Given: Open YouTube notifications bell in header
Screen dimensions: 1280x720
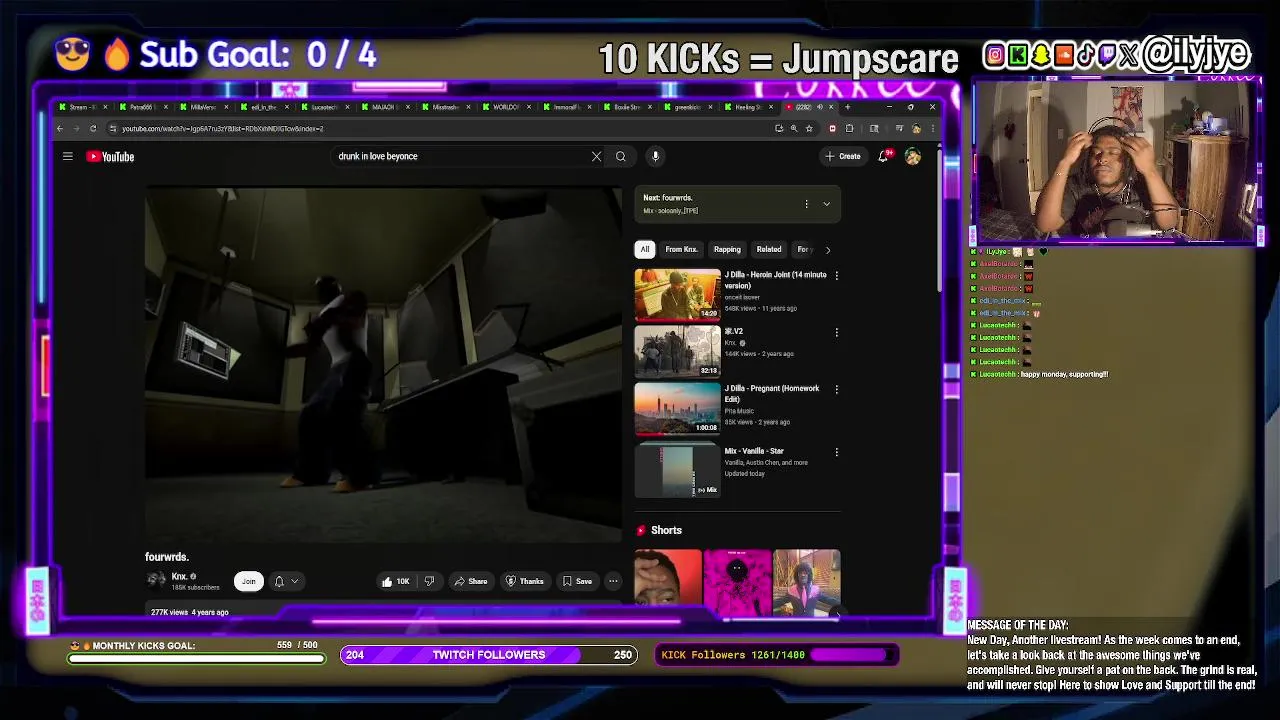Looking at the screenshot, I should 883,156.
